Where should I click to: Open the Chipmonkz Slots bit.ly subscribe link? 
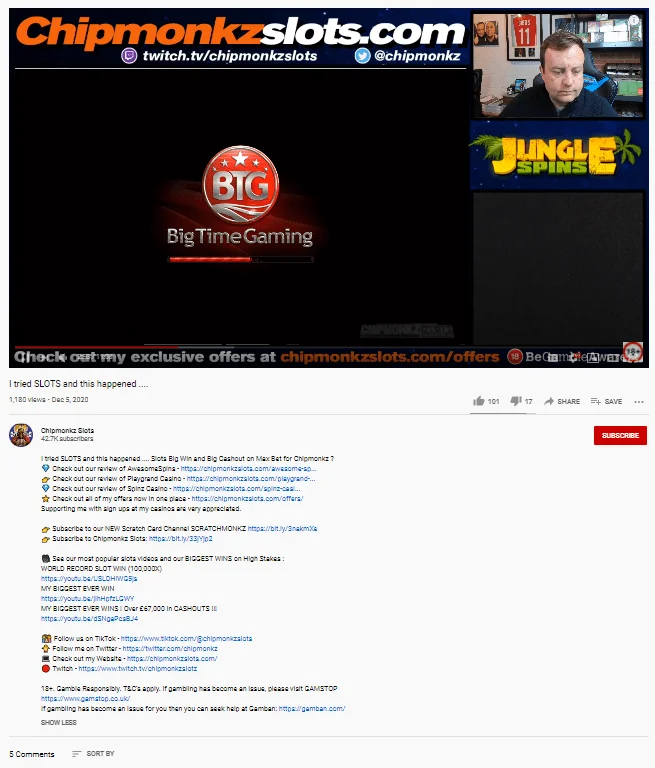180,539
